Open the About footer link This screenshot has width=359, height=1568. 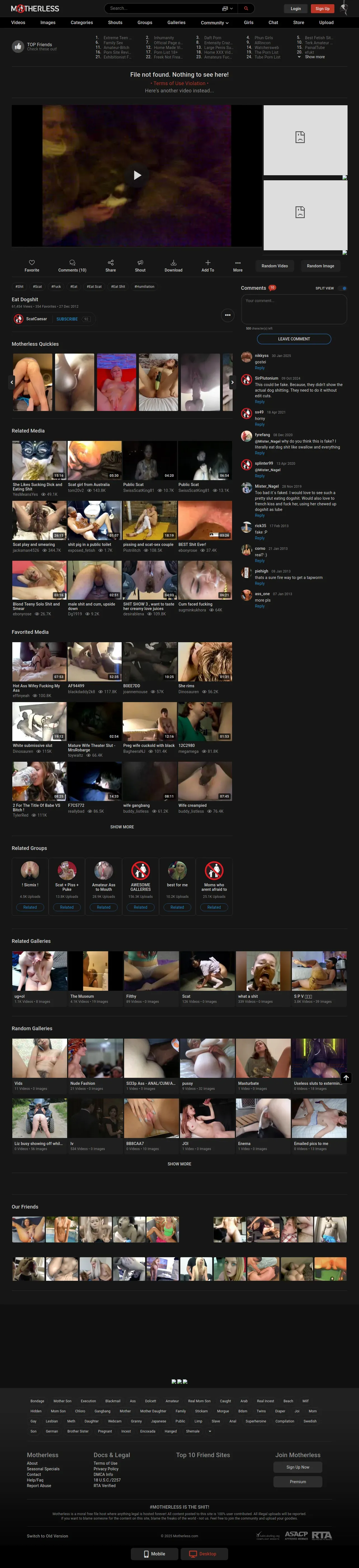pos(32,1463)
